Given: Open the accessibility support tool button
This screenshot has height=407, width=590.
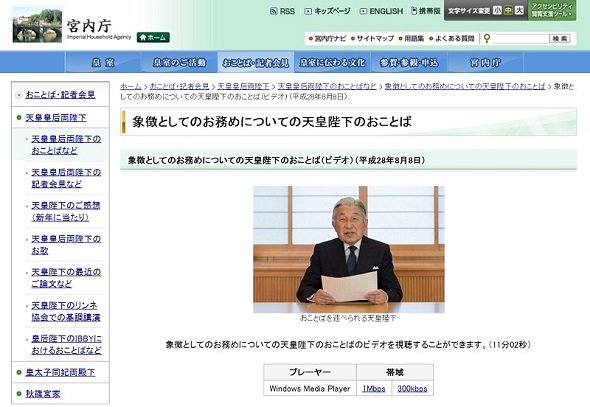Looking at the screenshot, I should coord(552,11).
